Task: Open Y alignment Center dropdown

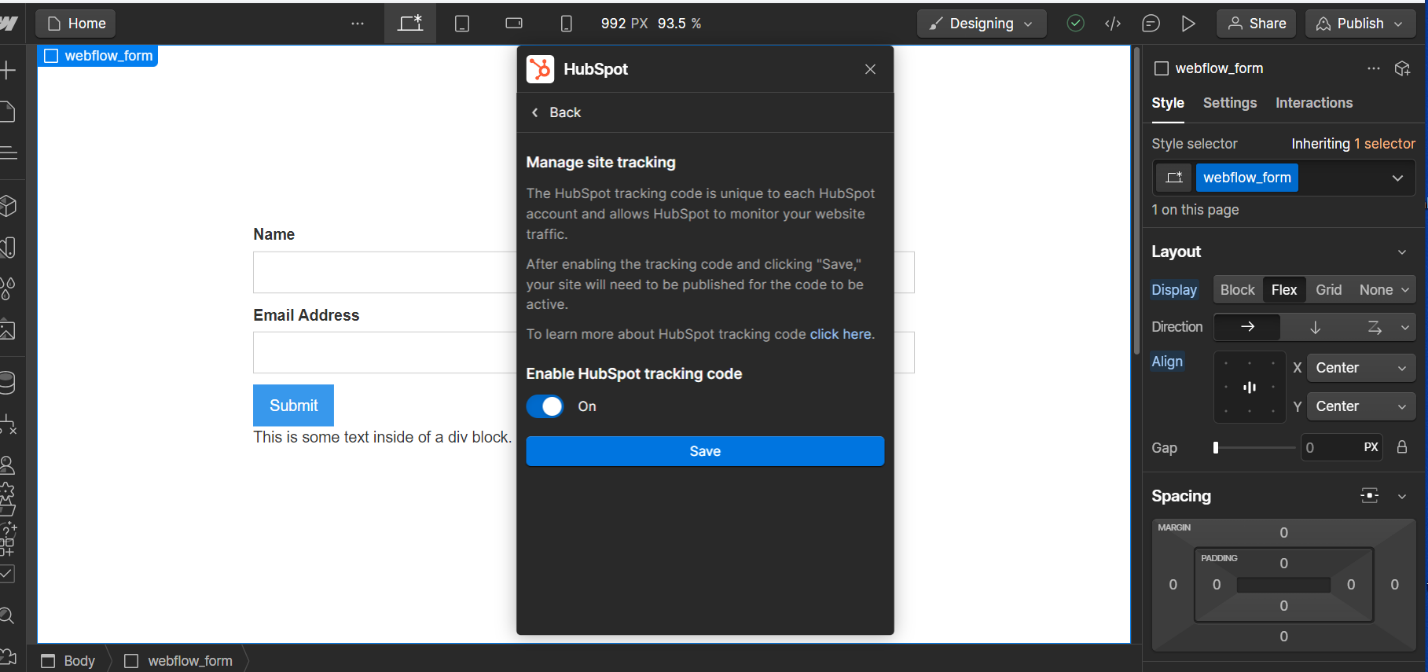Action: [1361, 406]
